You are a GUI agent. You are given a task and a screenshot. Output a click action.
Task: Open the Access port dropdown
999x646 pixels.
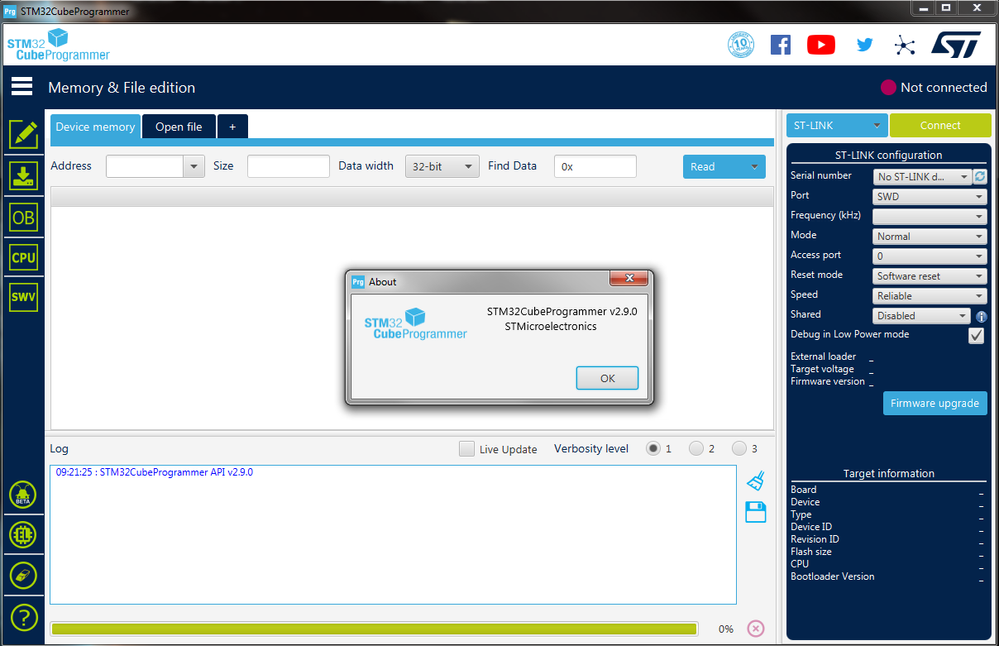tap(930, 256)
